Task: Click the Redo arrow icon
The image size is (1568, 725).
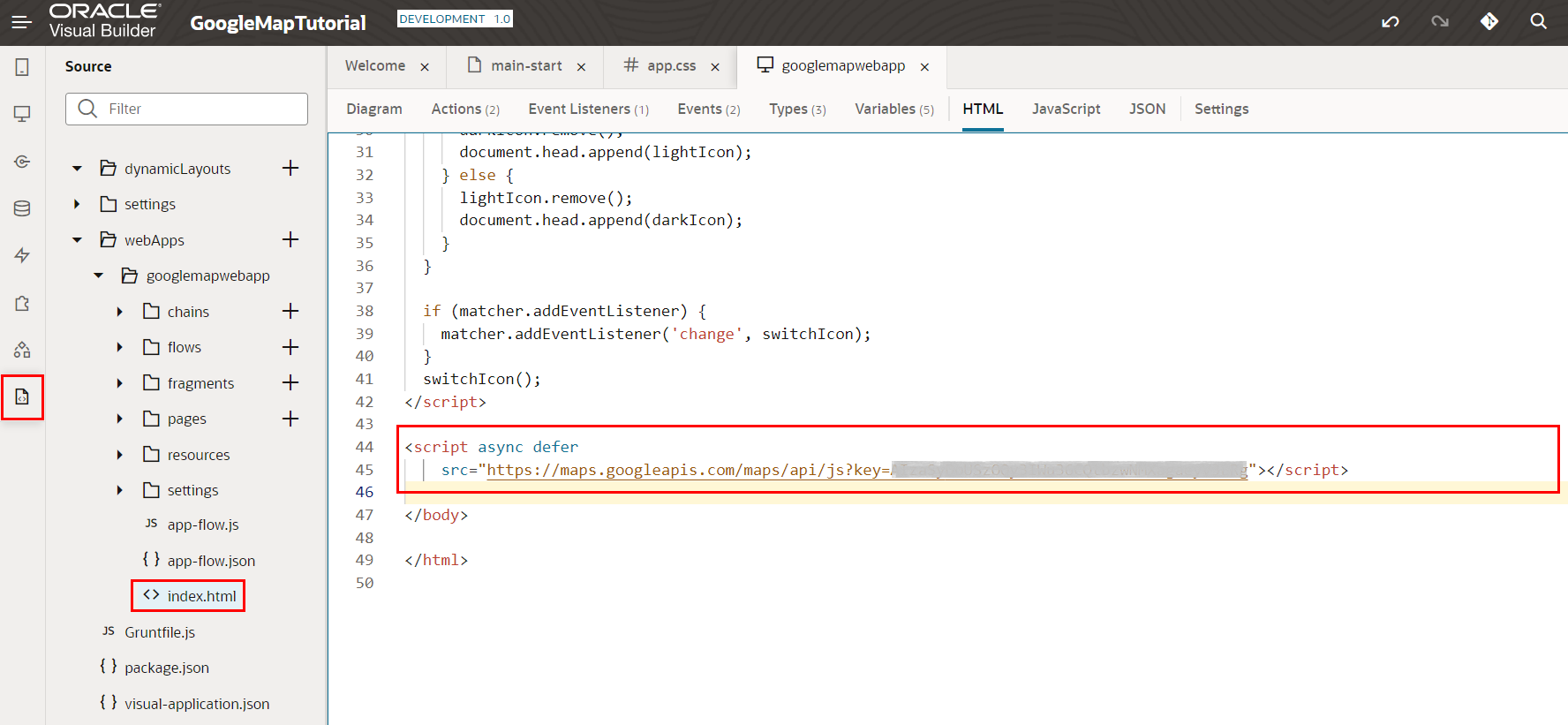Action: coord(1440,22)
